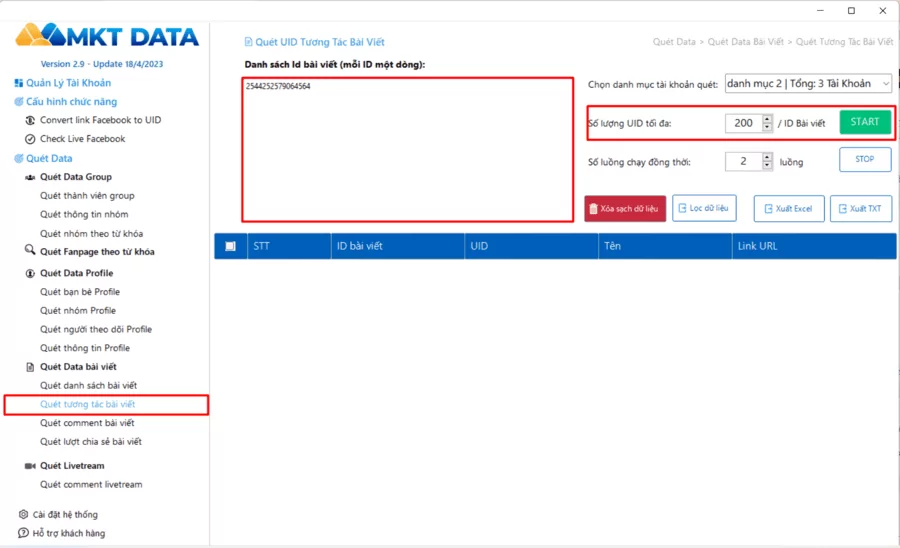Select Quét thành viên group in sidebar

(x=87, y=196)
